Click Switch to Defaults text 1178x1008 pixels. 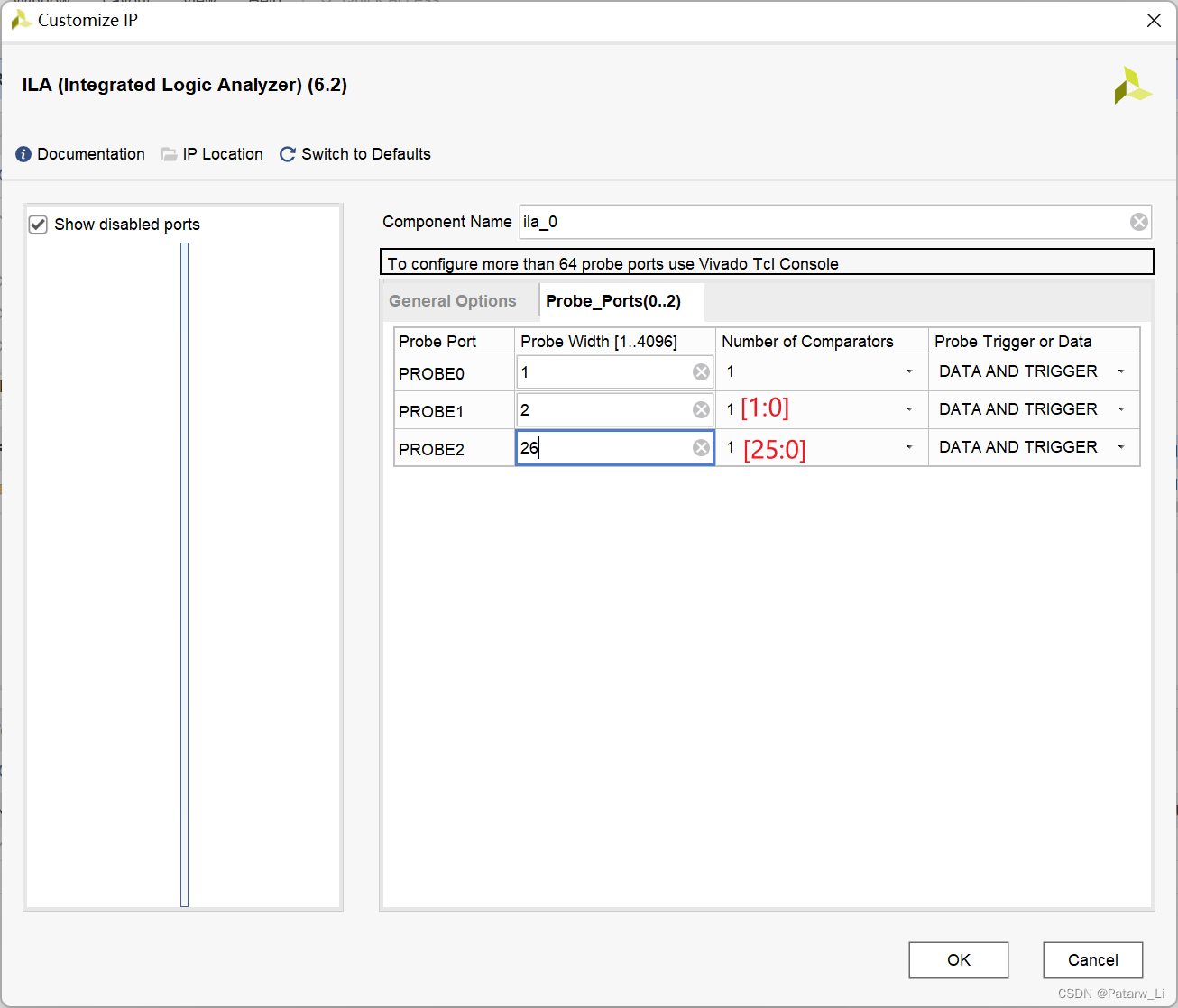click(x=366, y=154)
